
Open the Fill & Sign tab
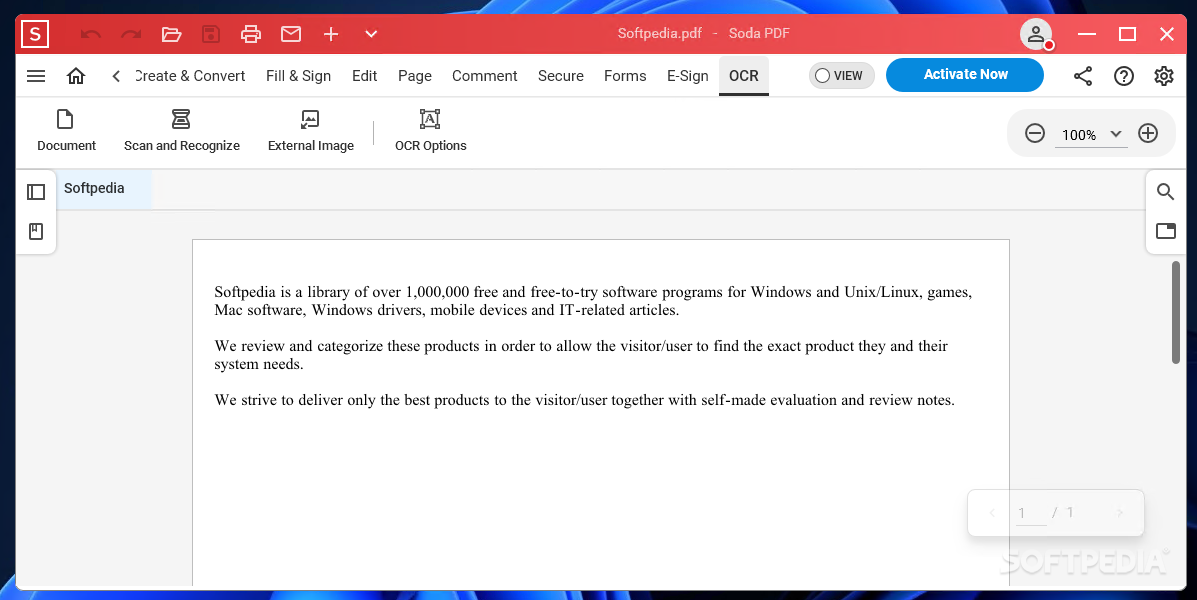coord(298,76)
